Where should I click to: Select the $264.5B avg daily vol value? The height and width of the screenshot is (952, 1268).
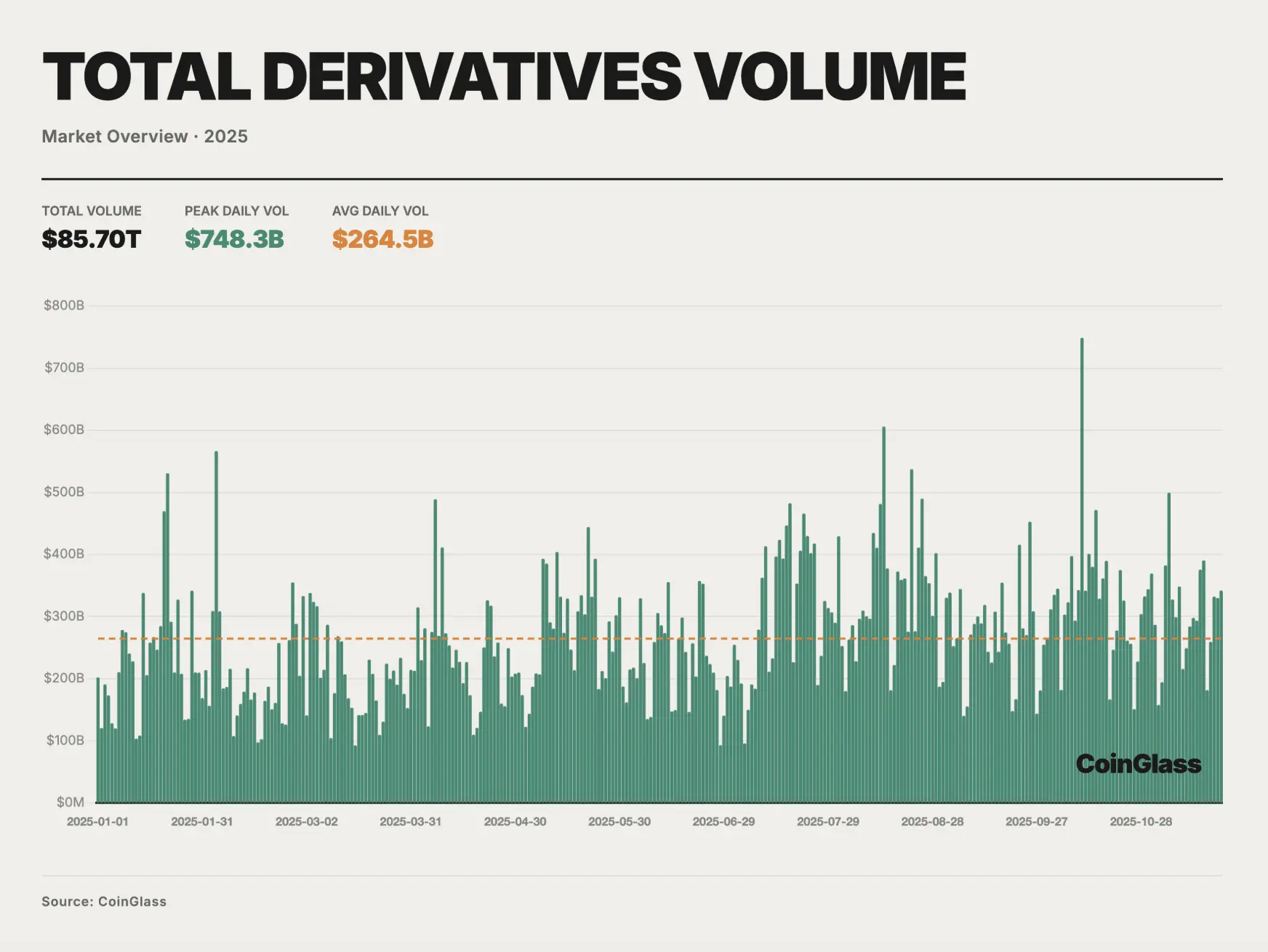pyautogui.click(x=383, y=239)
